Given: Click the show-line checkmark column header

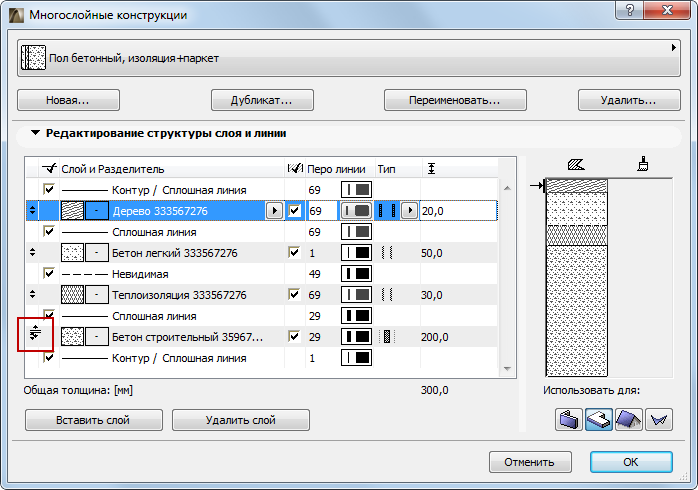Looking at the screenshot, I should [x=49, y=169].
